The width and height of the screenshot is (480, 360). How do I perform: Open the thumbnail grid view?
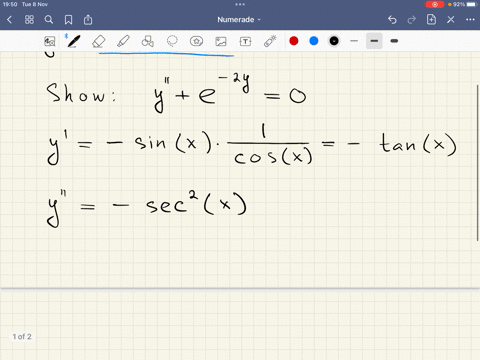click(29, 20)
